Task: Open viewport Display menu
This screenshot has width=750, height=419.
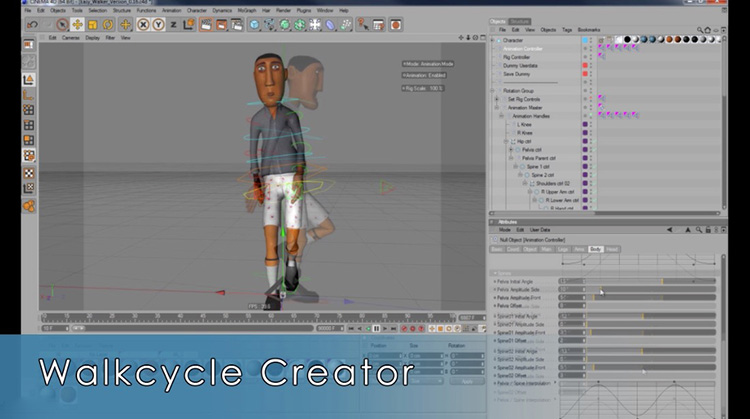Action: [92, 38]
